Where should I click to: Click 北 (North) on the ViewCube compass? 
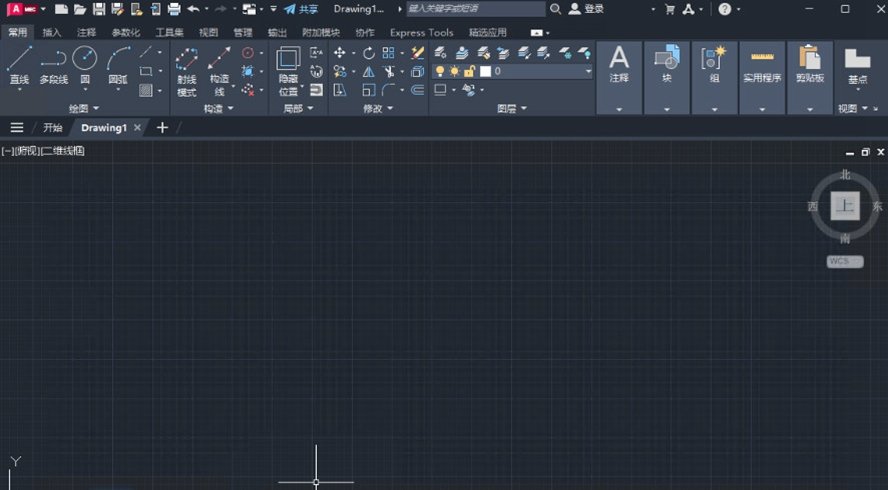845,174
